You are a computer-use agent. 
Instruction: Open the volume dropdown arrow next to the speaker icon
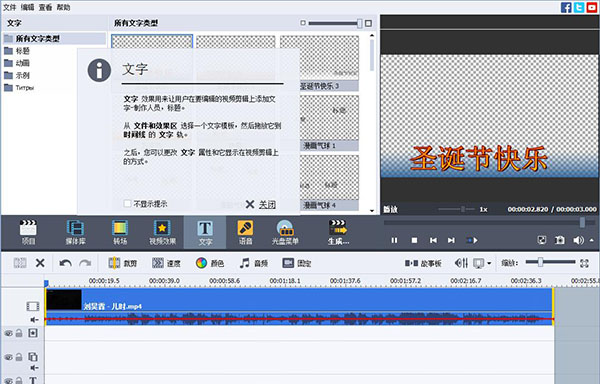592,240
